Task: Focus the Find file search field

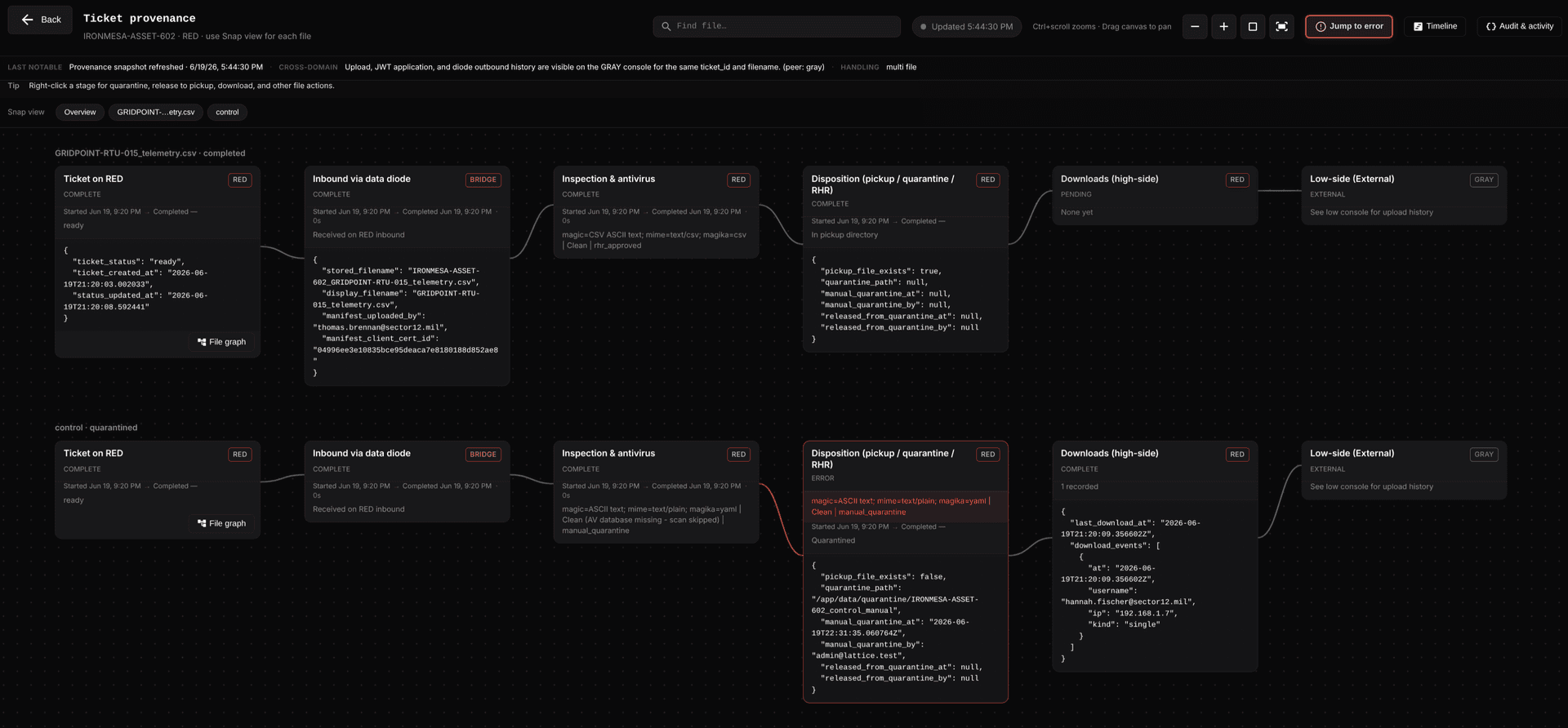Action: click(x=777, y=26)
